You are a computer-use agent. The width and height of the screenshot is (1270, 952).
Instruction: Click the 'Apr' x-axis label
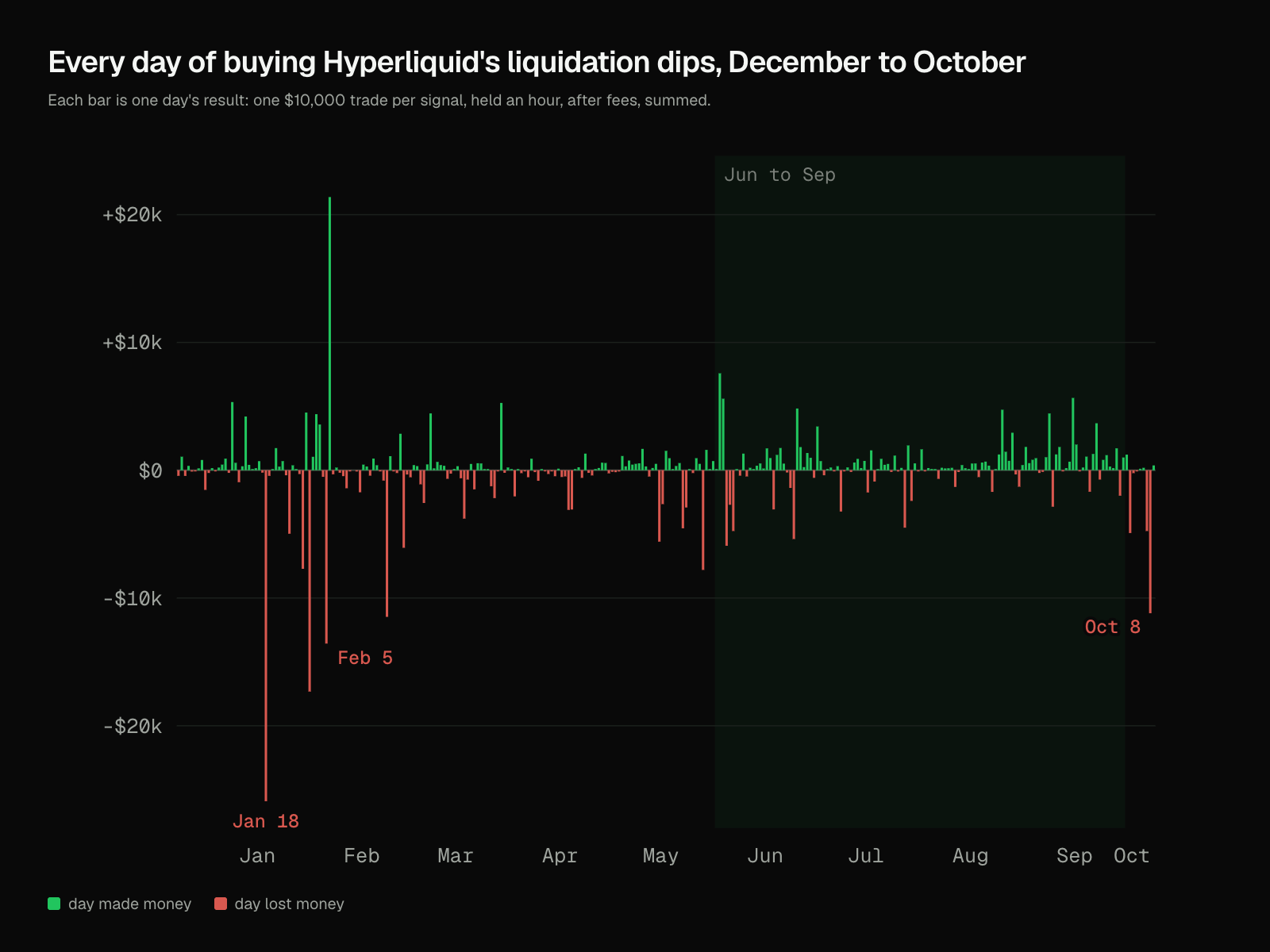click(x=560, y=856)
